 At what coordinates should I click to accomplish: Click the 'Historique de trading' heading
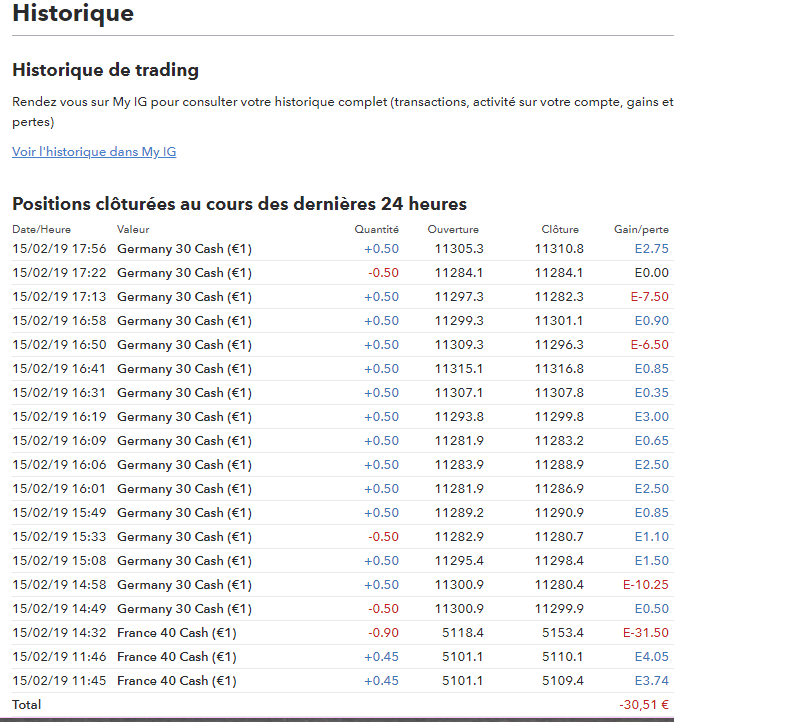pos(106,70)
